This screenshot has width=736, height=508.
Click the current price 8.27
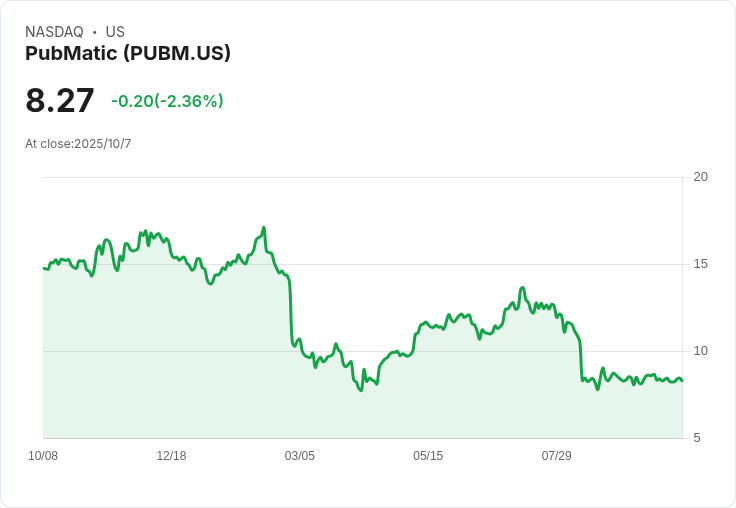60,100
